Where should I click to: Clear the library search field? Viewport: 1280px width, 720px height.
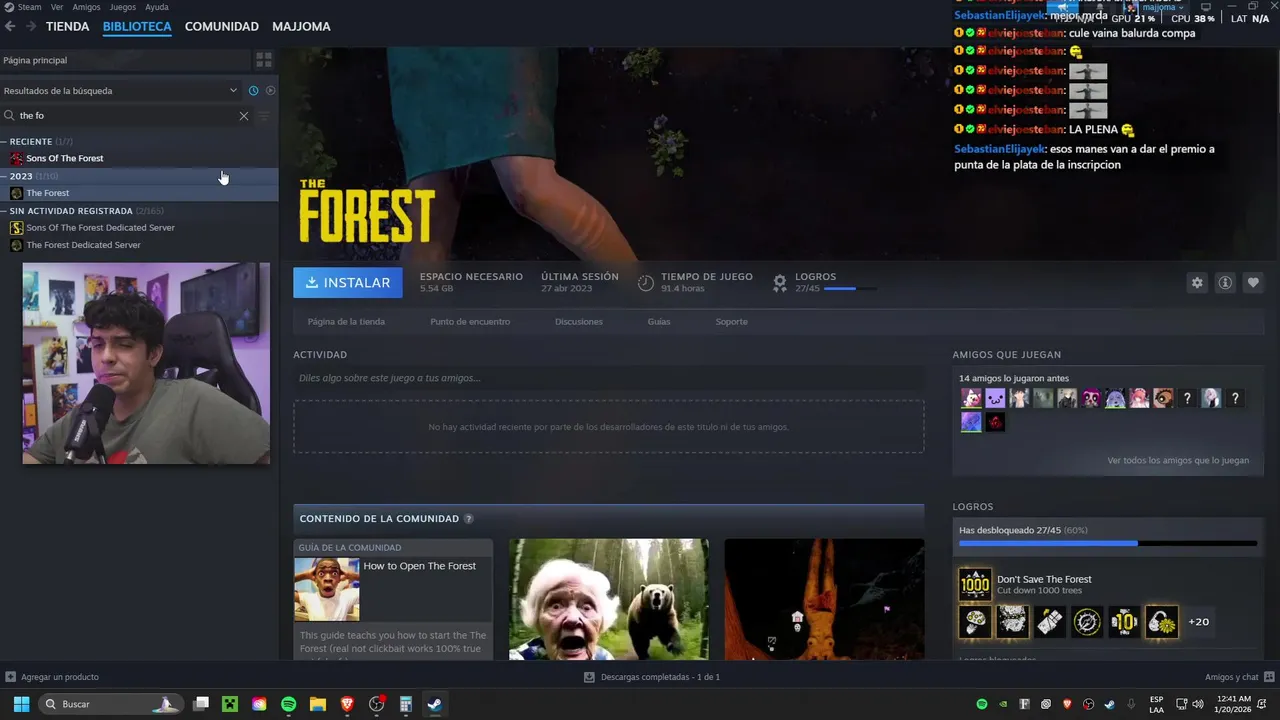tap(244, 116)
